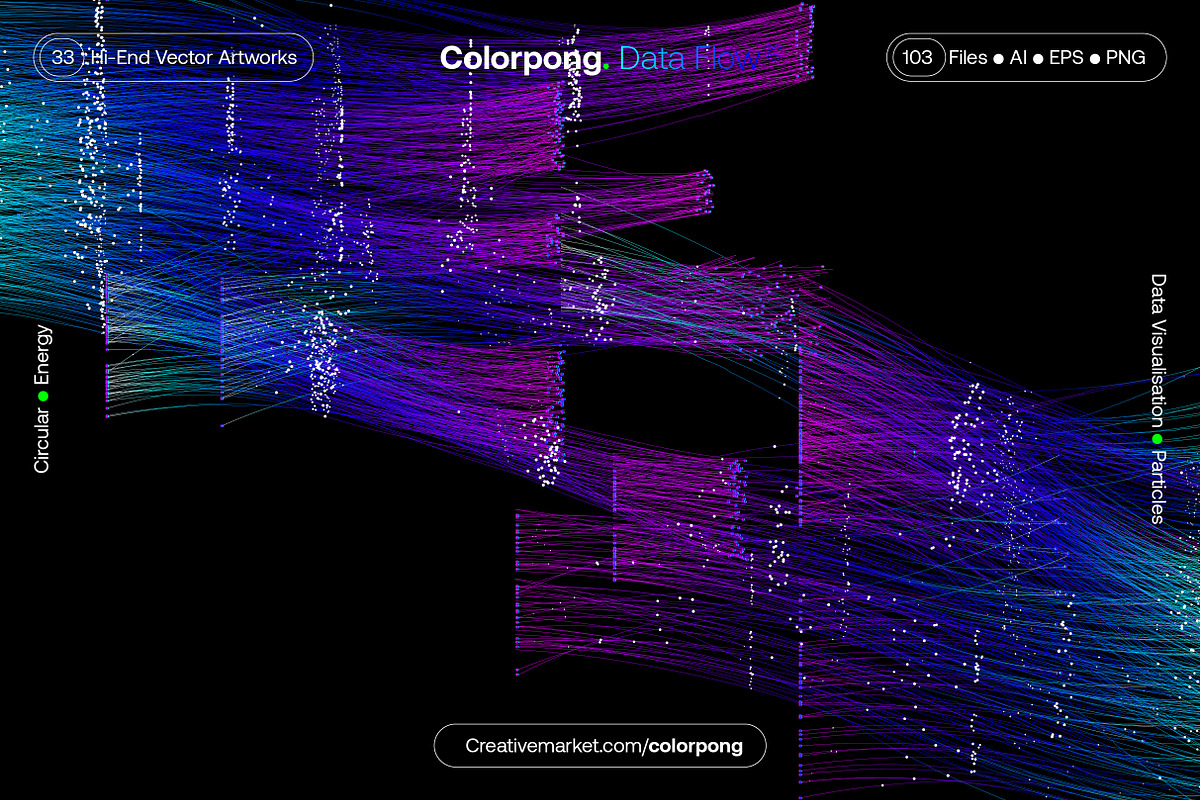Click the green dot beside Particles label

pyautogui.click(x=1155, y=437)
